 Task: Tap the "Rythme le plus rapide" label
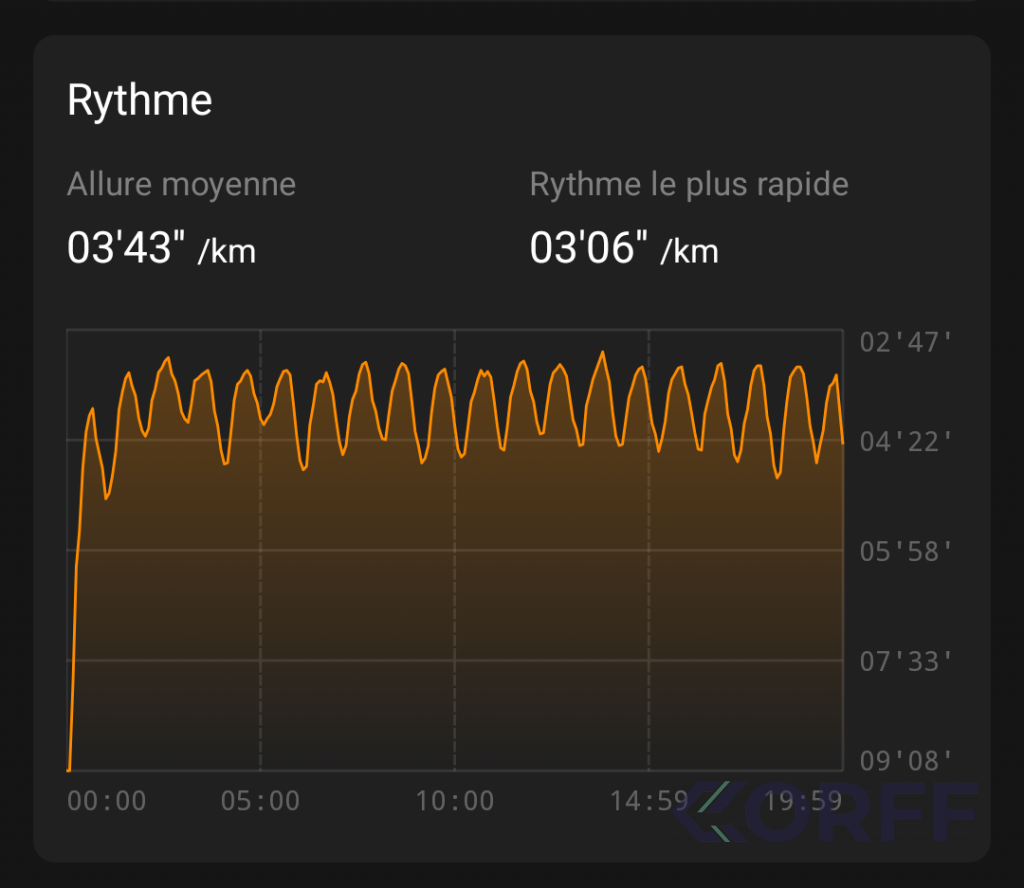point(689,185)
